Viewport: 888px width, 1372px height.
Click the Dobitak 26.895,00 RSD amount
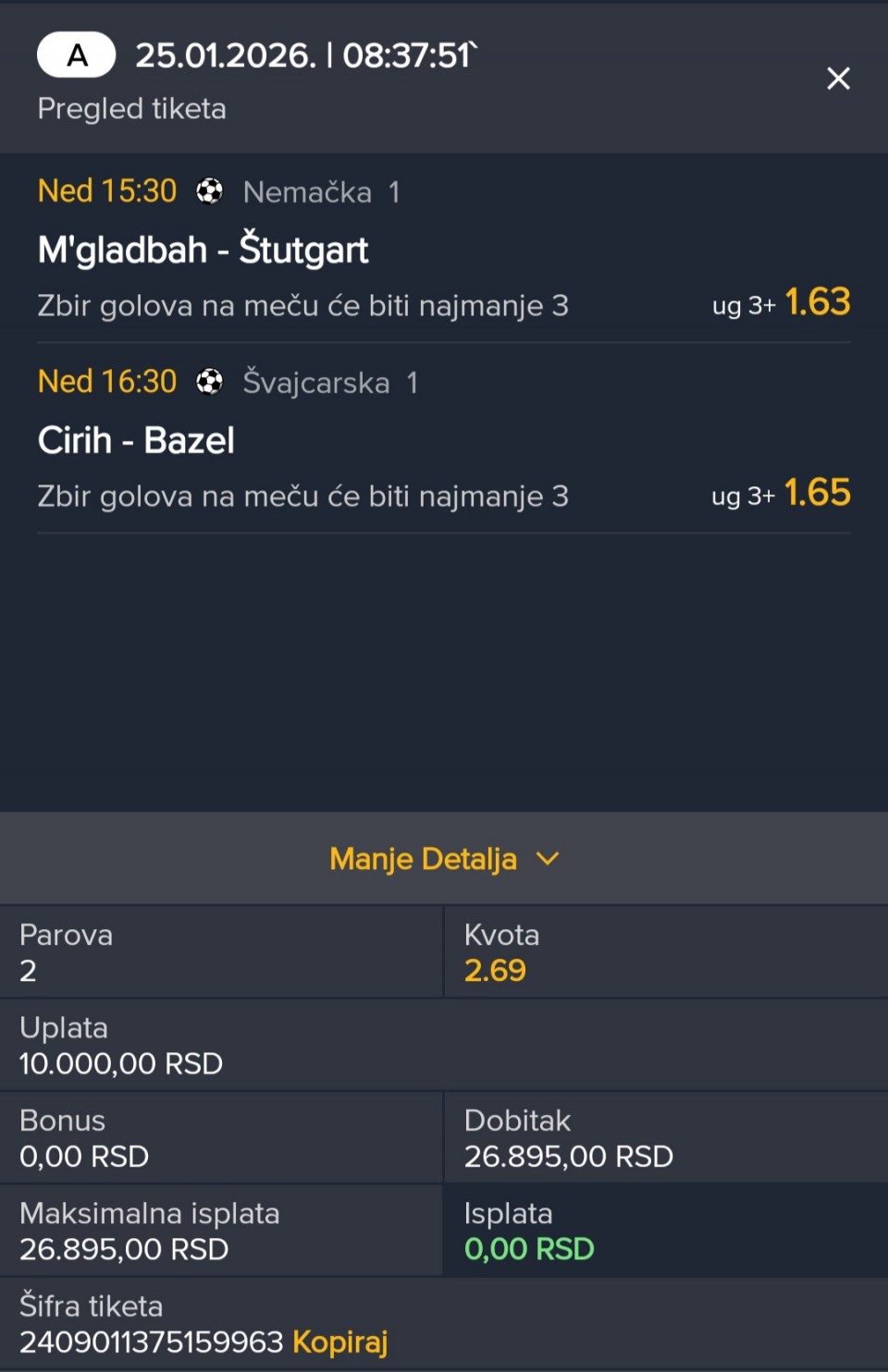[x=568, y=1157]
